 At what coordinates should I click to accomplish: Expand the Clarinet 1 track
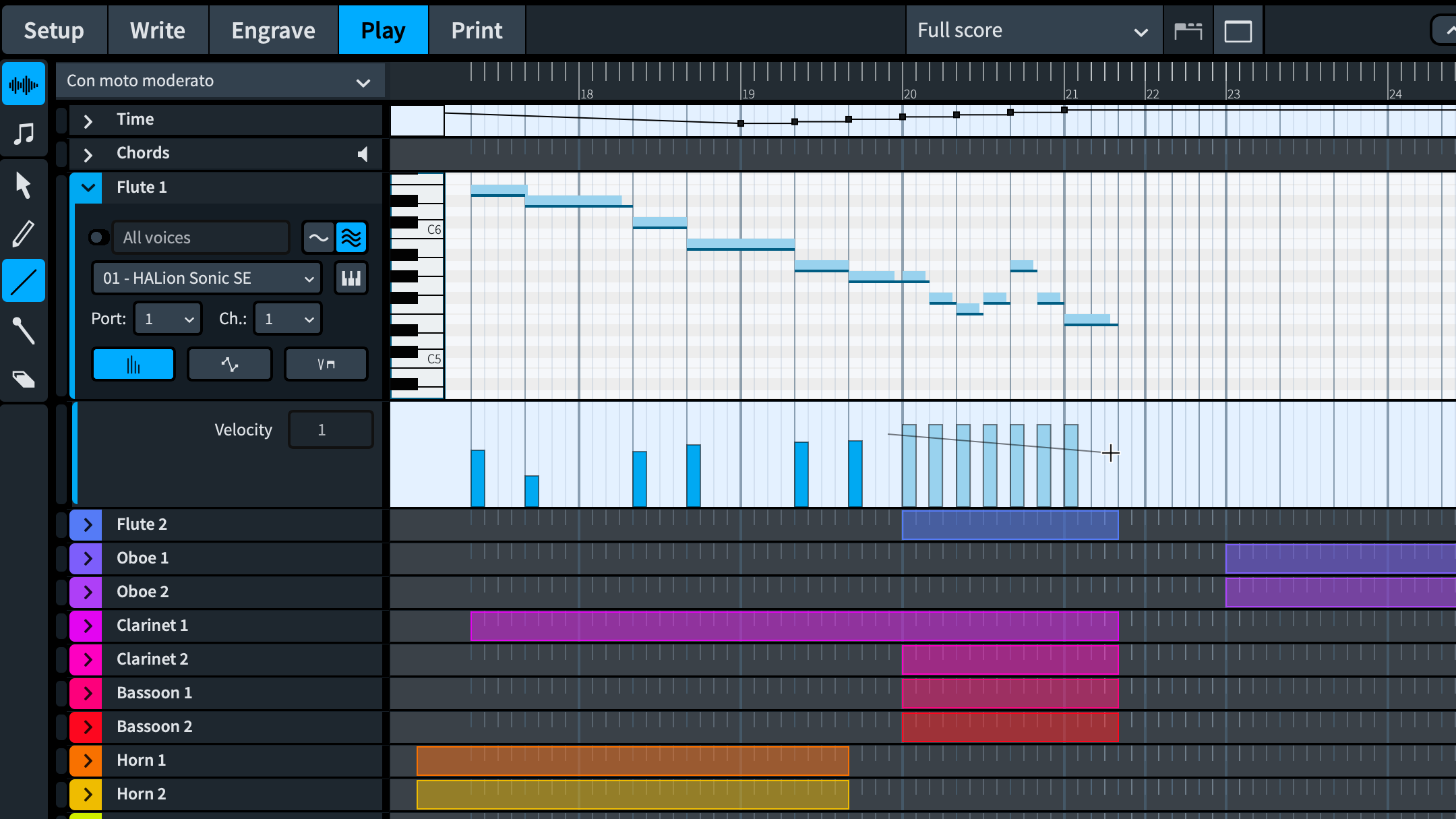point(87,626)
